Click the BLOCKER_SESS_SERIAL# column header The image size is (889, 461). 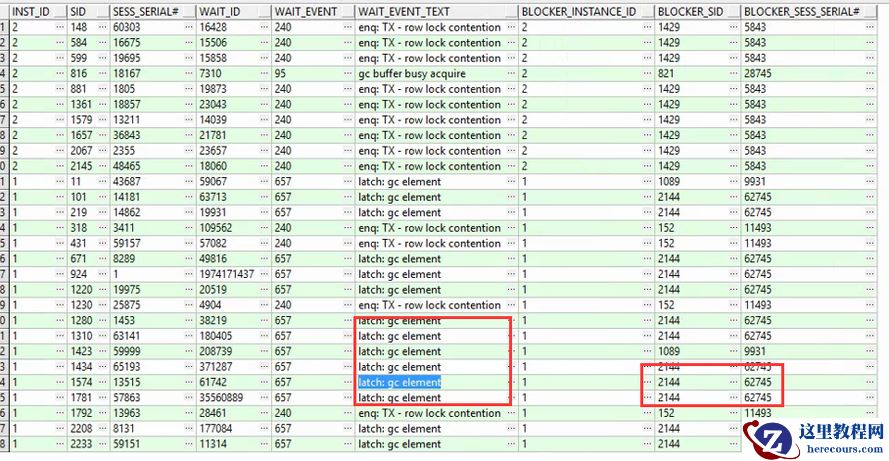click(x=809, y=11)
